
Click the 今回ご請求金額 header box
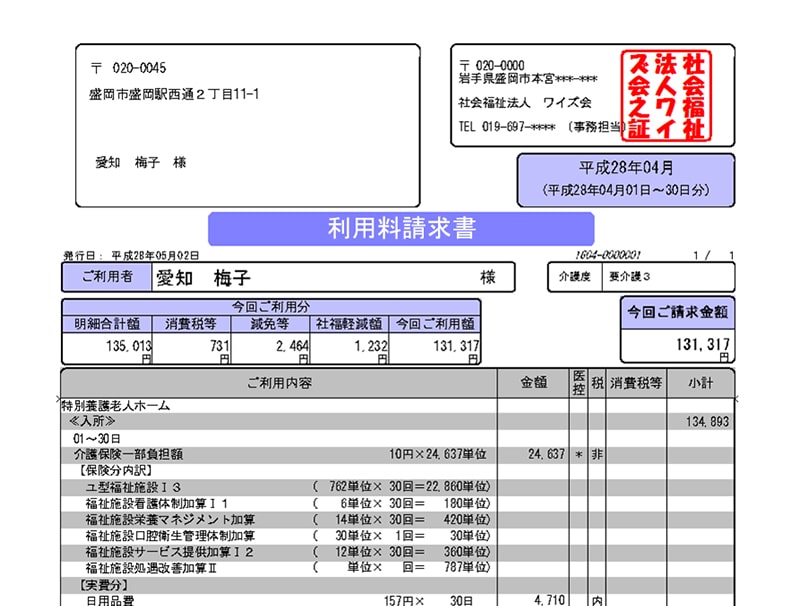pos(678,312)
